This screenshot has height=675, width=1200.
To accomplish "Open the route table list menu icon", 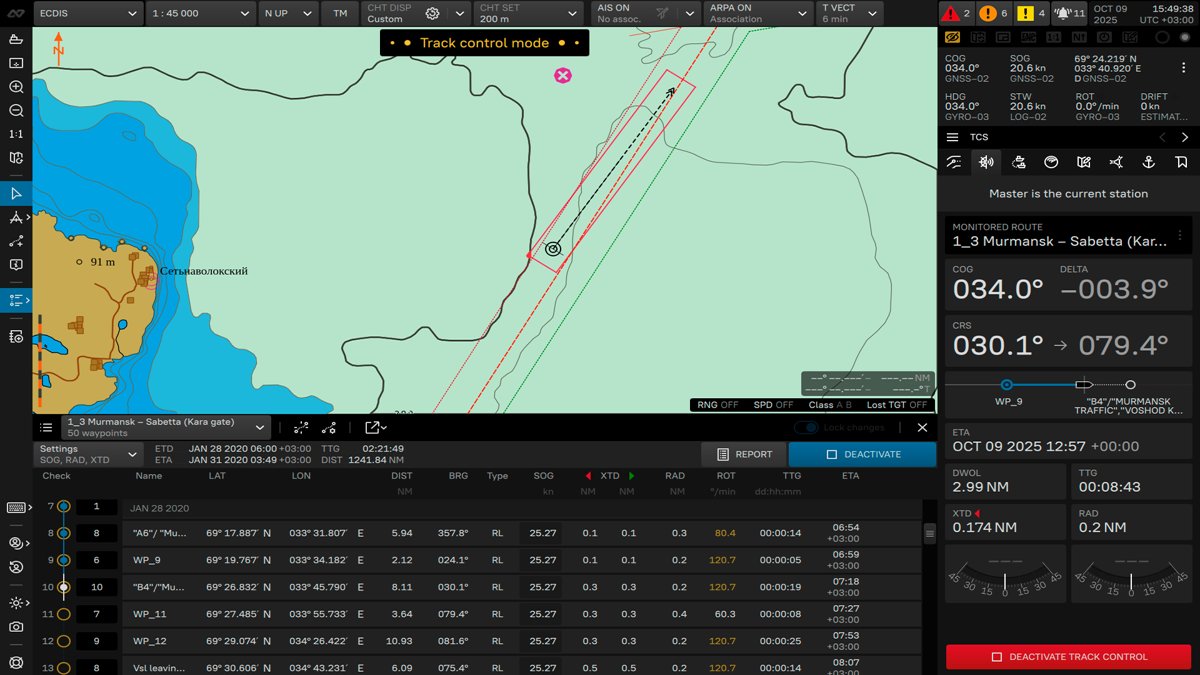I will [46, 428].
